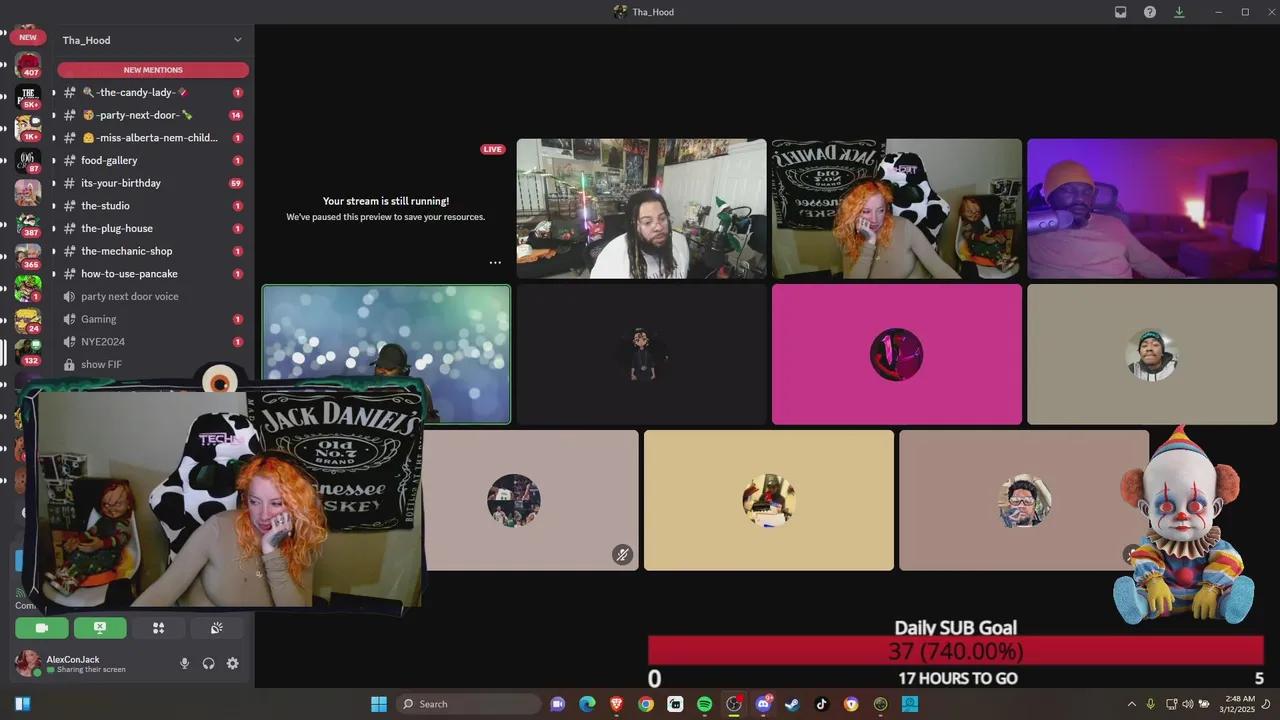Open Brave browser from taskbar

click(x=616, y=704)
